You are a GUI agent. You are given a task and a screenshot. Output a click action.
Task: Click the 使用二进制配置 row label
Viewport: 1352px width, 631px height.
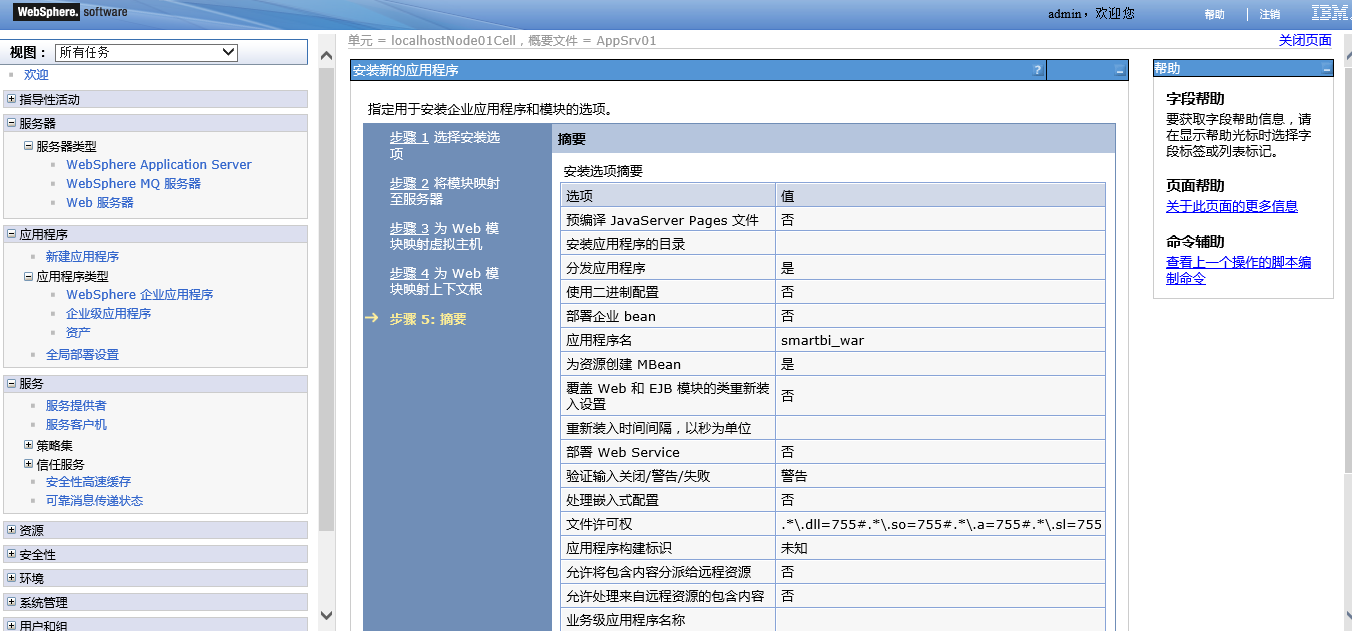pyautogui.click(x=612, y=292)
